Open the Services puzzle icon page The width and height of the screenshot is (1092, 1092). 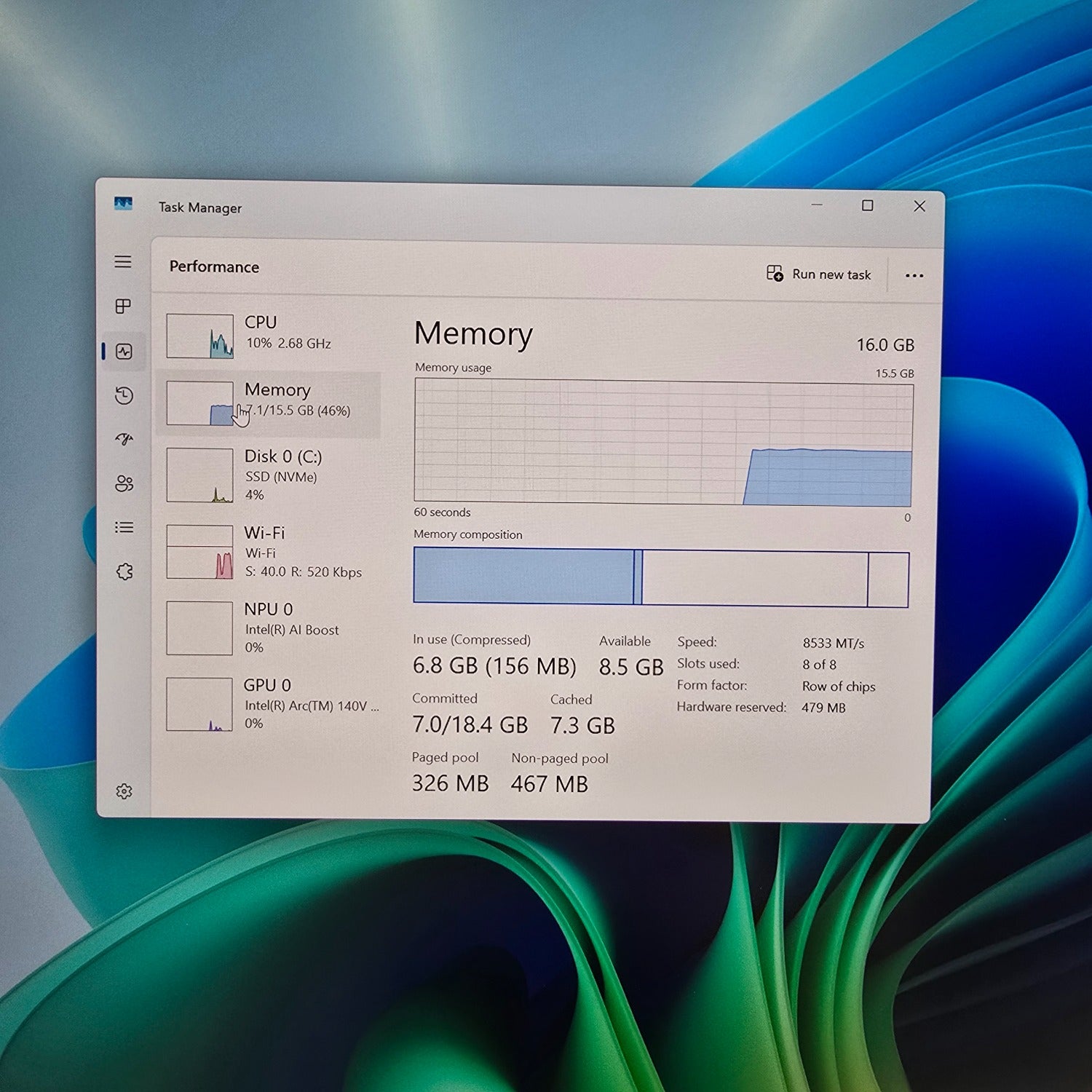click(124, 571)
